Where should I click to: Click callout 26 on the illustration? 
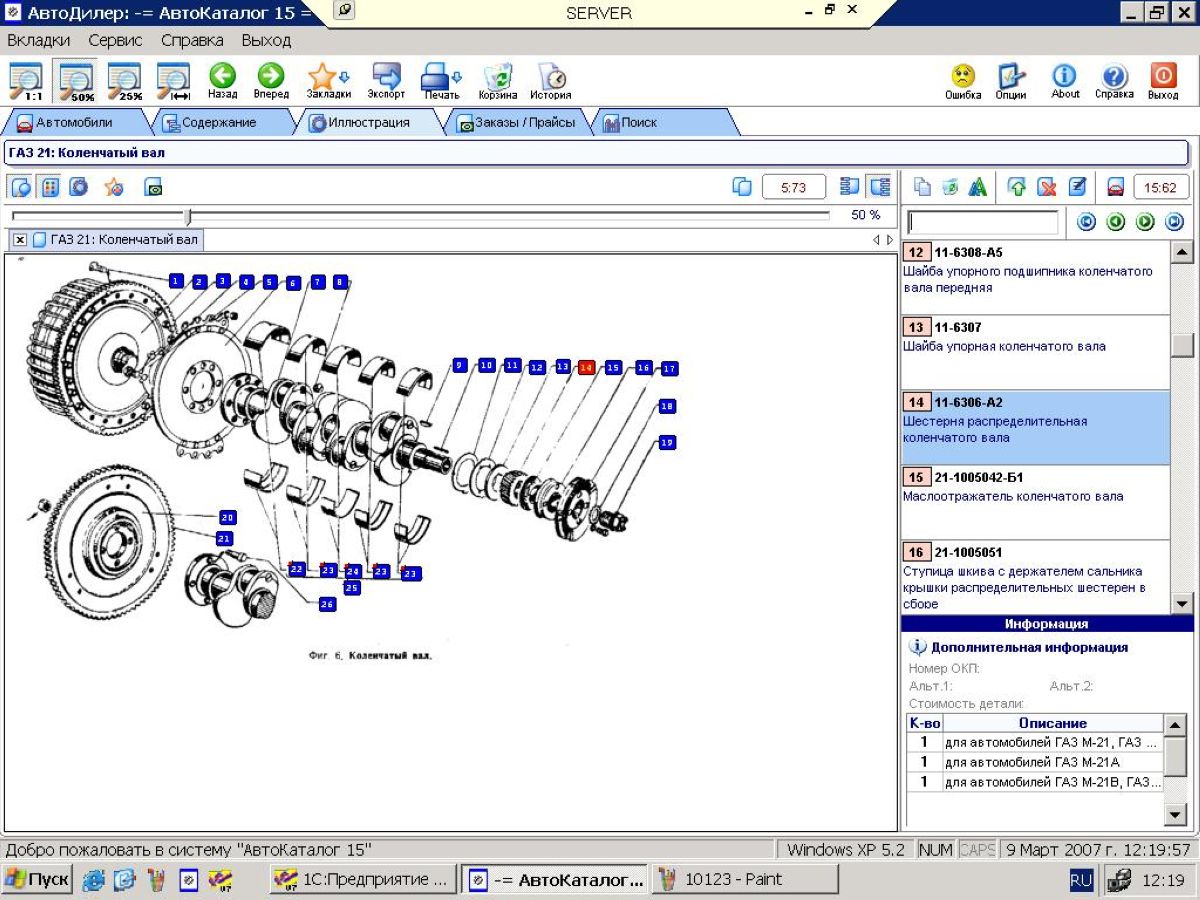[327, 604]
